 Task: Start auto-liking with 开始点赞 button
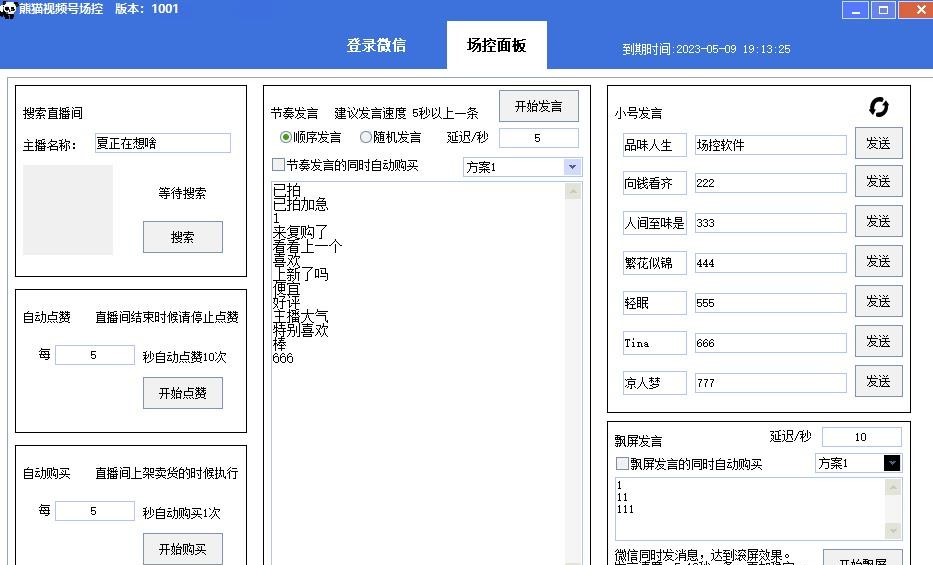click(183, 393)
